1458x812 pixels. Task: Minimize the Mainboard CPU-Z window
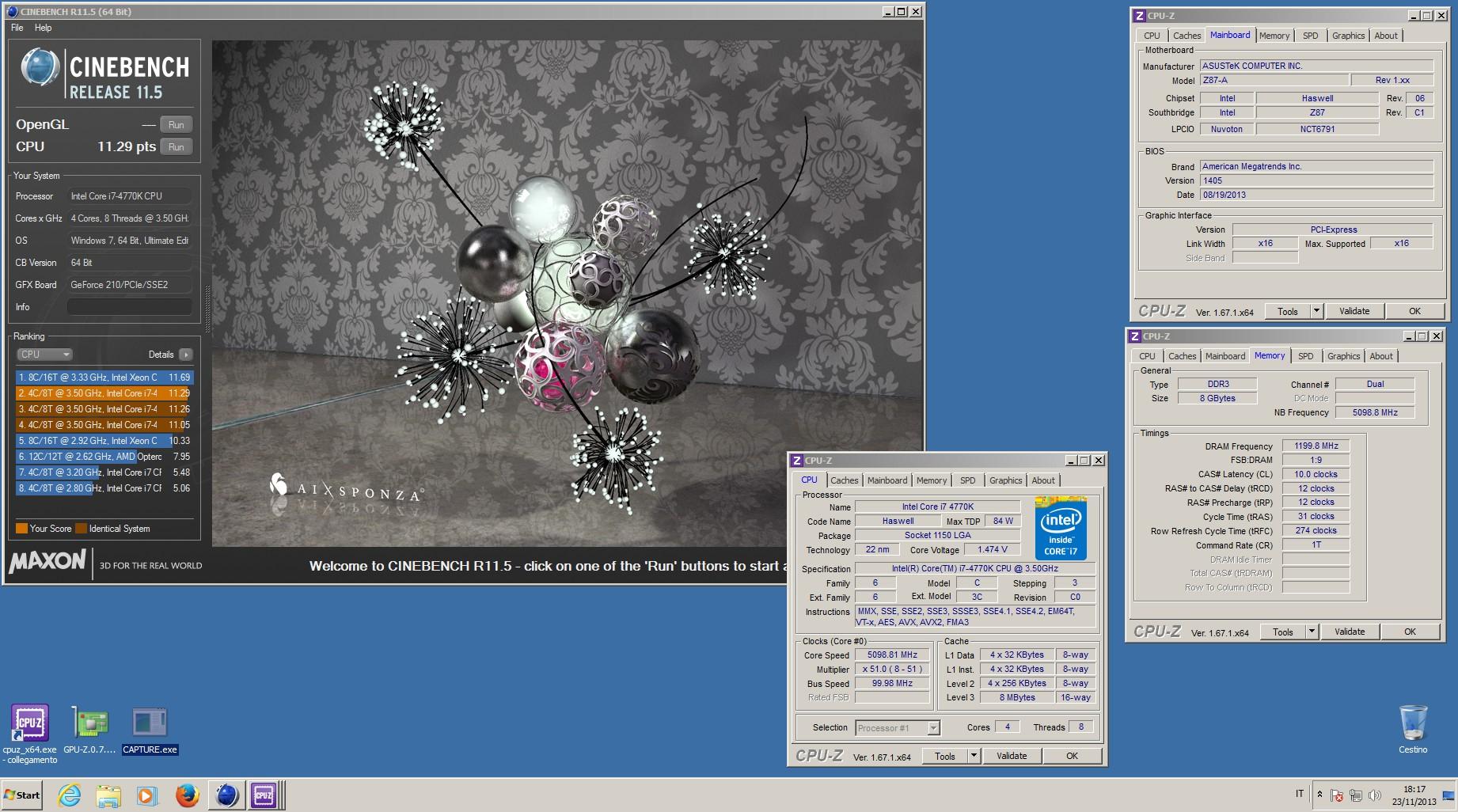click(1414, 16)
